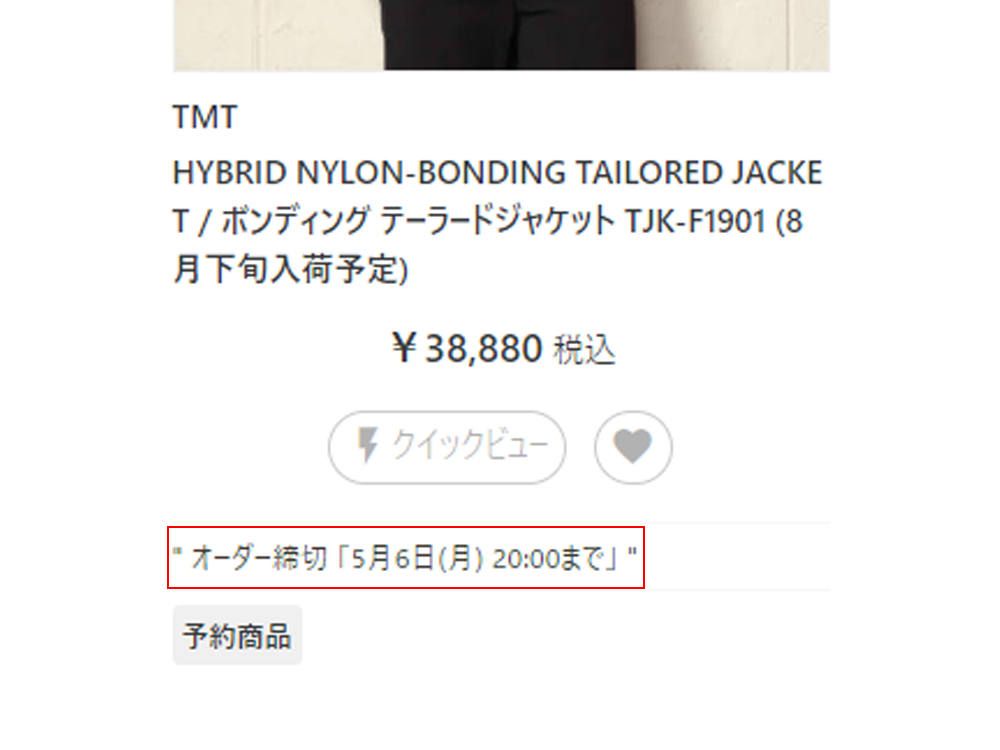Open the HYBRID NYLON-BONDING TAILORED JACKET title
The height and width of the screenshot is (750, 1000).
pyautogui.click(x=497, y=221)
